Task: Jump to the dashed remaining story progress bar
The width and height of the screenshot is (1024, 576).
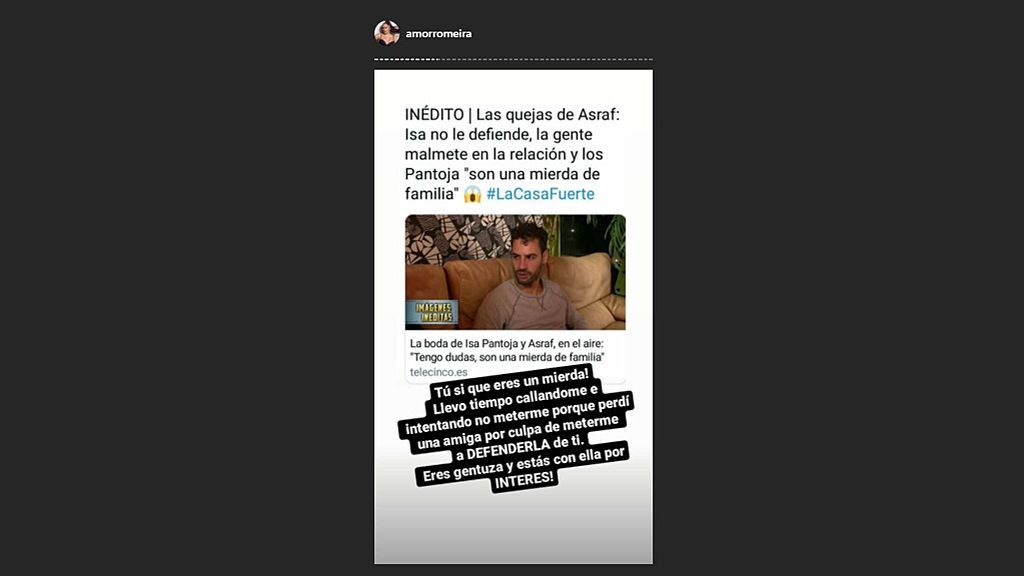Action: [546, 59]
